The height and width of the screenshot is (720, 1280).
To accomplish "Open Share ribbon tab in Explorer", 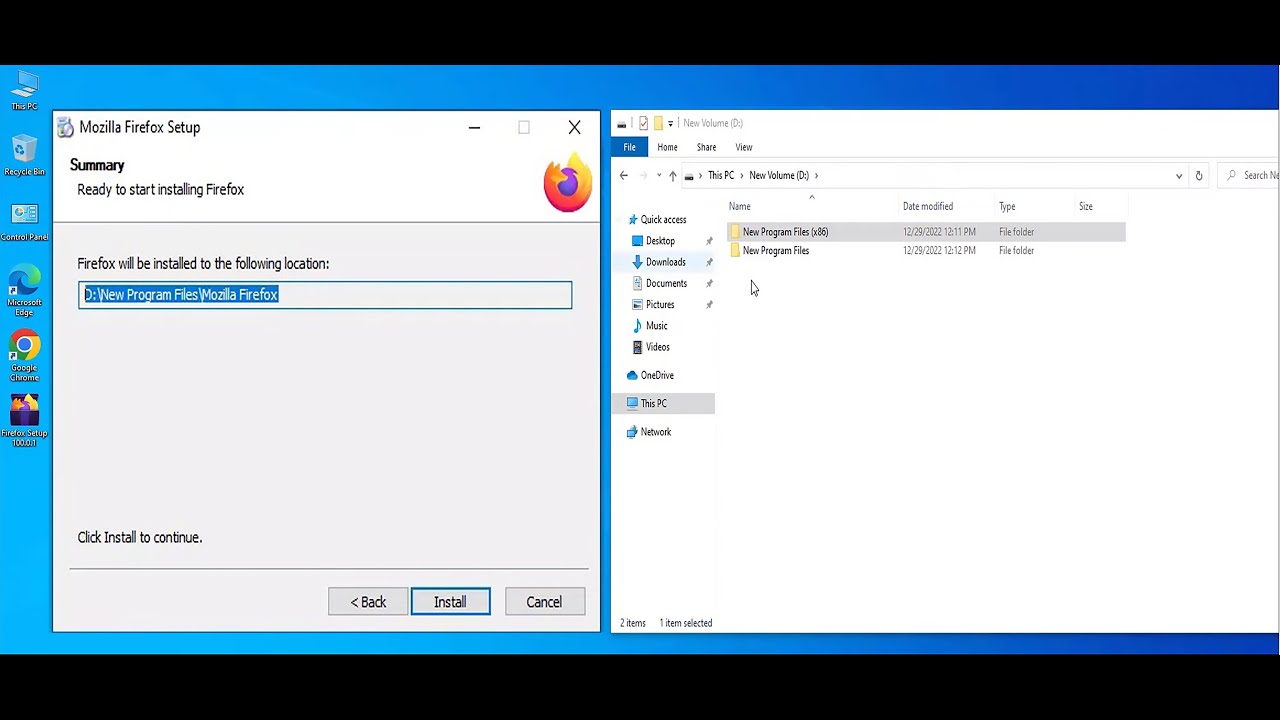I will click(x=706, y=147).
